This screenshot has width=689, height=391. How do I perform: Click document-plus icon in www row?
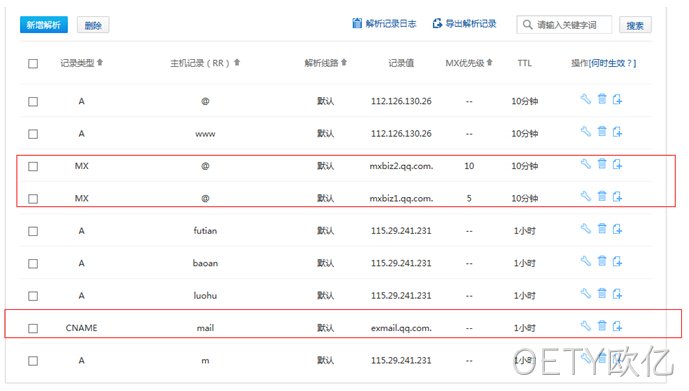coord(617,132)
